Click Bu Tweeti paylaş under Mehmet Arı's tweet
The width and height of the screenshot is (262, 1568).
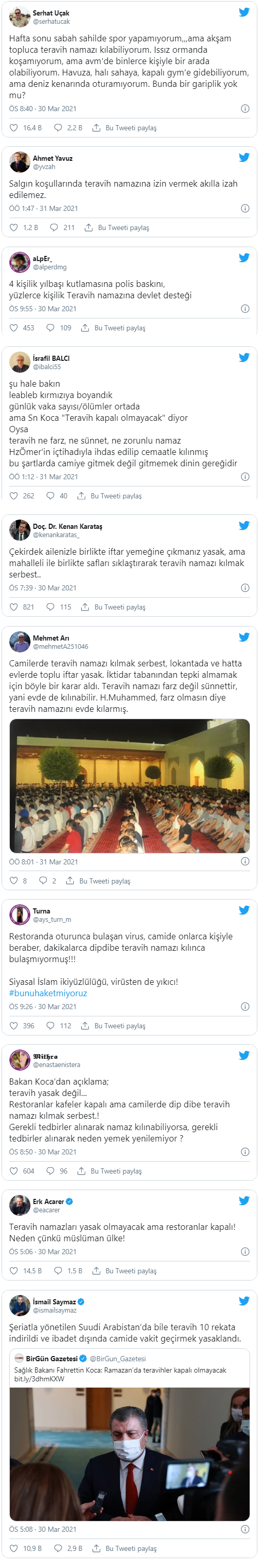pyautogui.click(x=104, y=881)
